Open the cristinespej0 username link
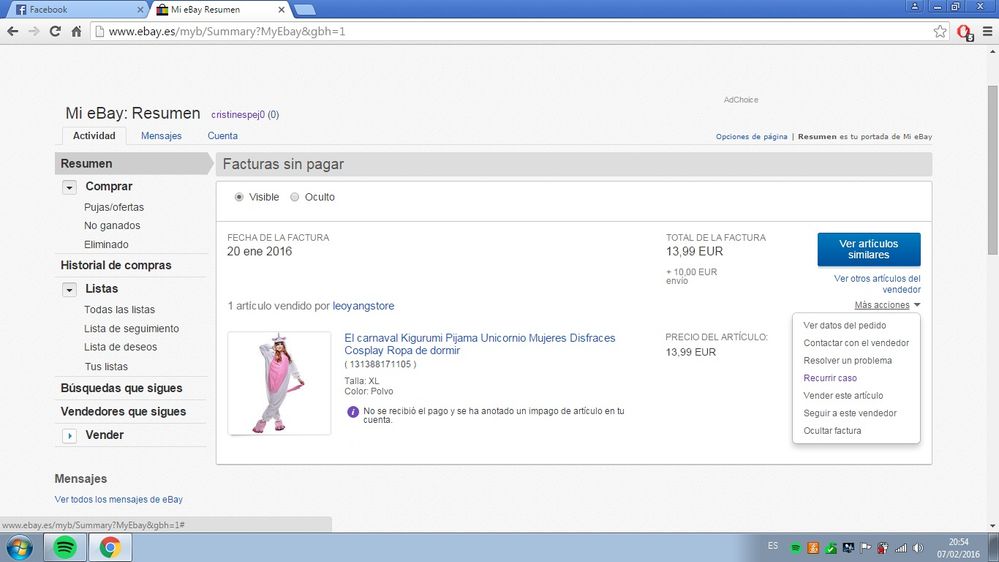Viewport: 999px width, 562px height. [238, 115]
